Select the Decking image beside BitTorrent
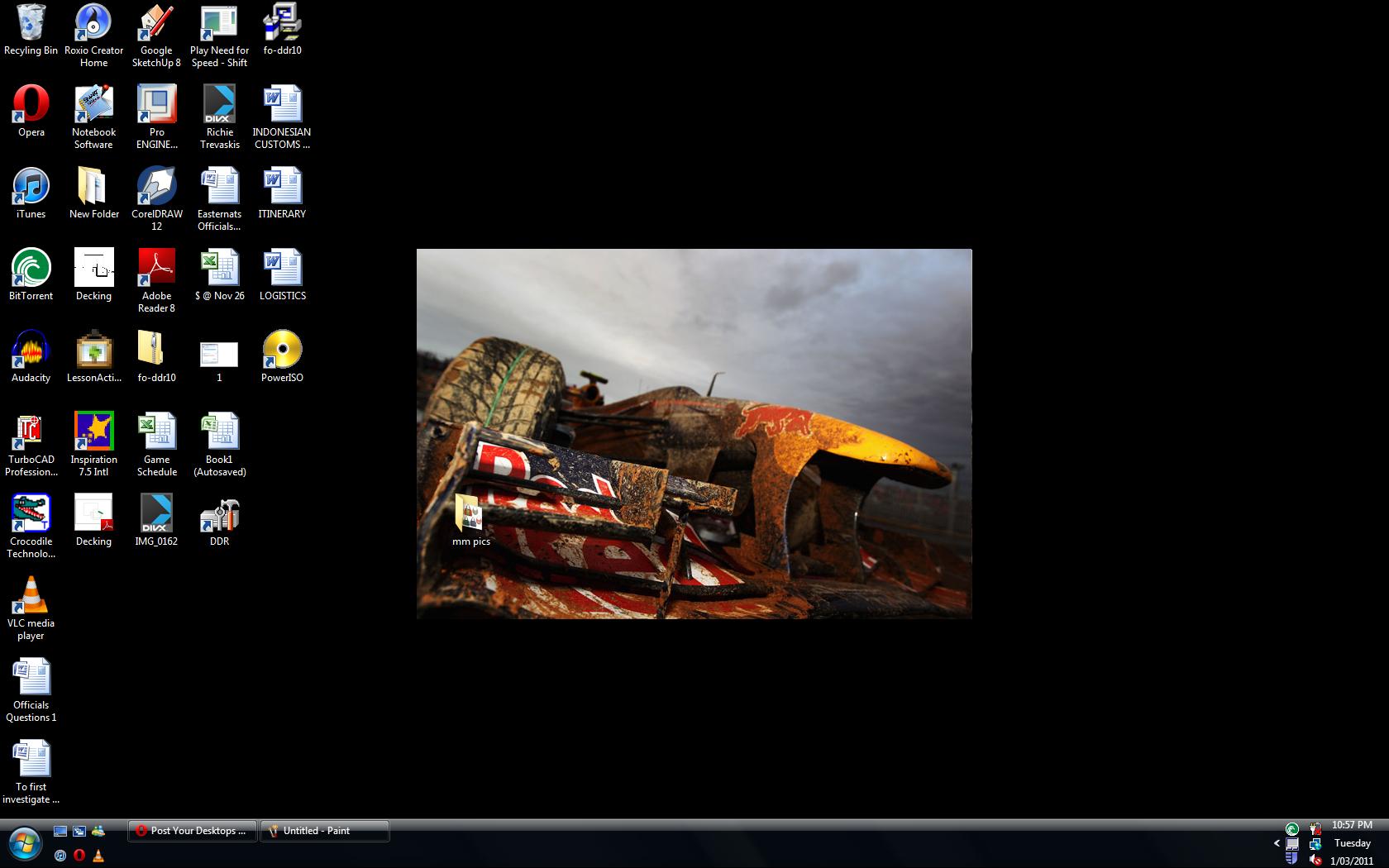This screenshot has height=868, width=1389. (x=93, y=275)
